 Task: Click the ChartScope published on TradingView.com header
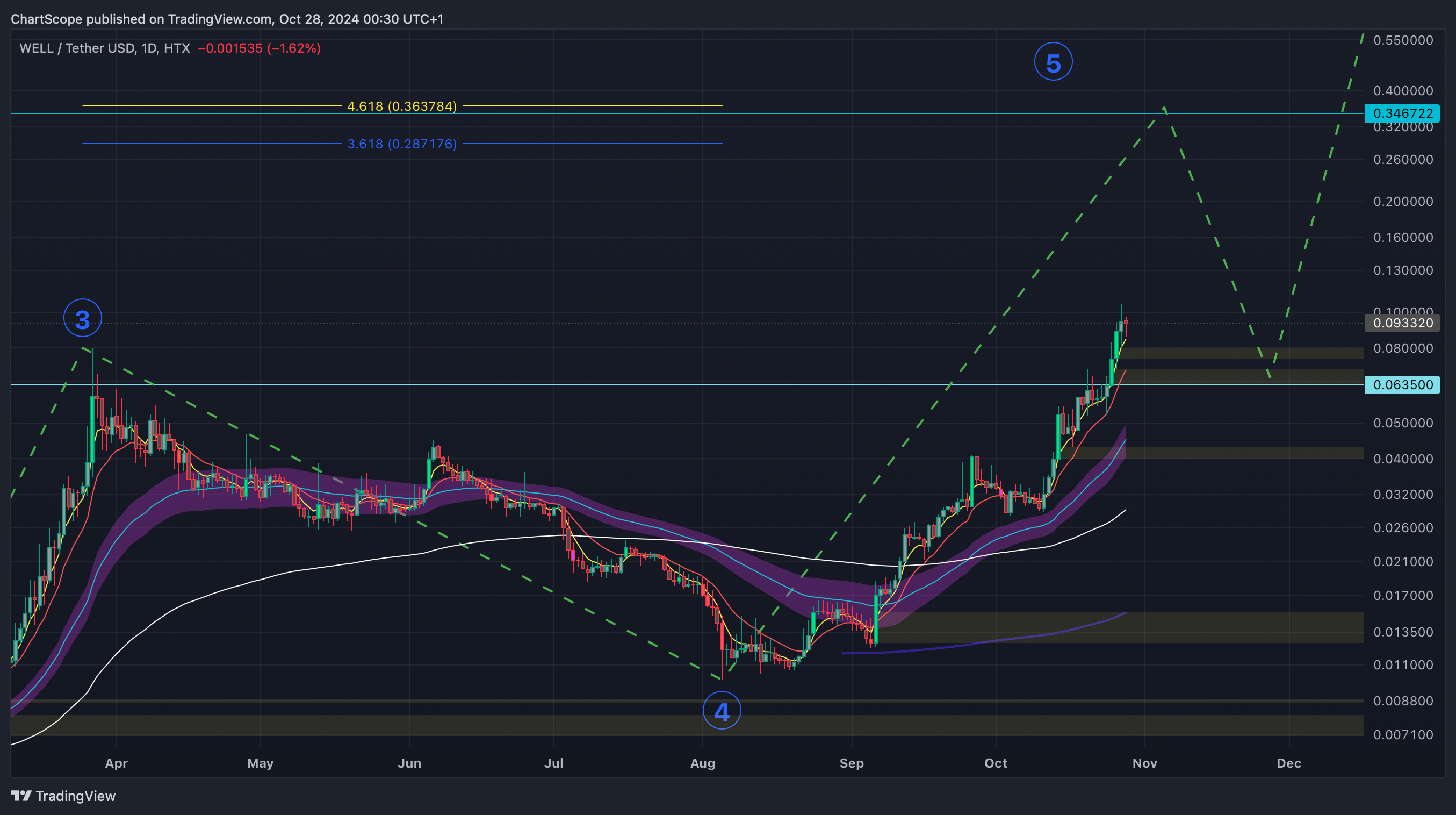(227, 19)
